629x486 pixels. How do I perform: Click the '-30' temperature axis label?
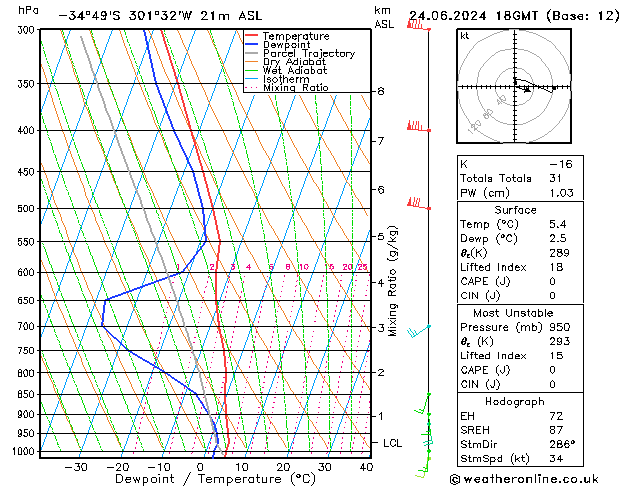[76, 468]
